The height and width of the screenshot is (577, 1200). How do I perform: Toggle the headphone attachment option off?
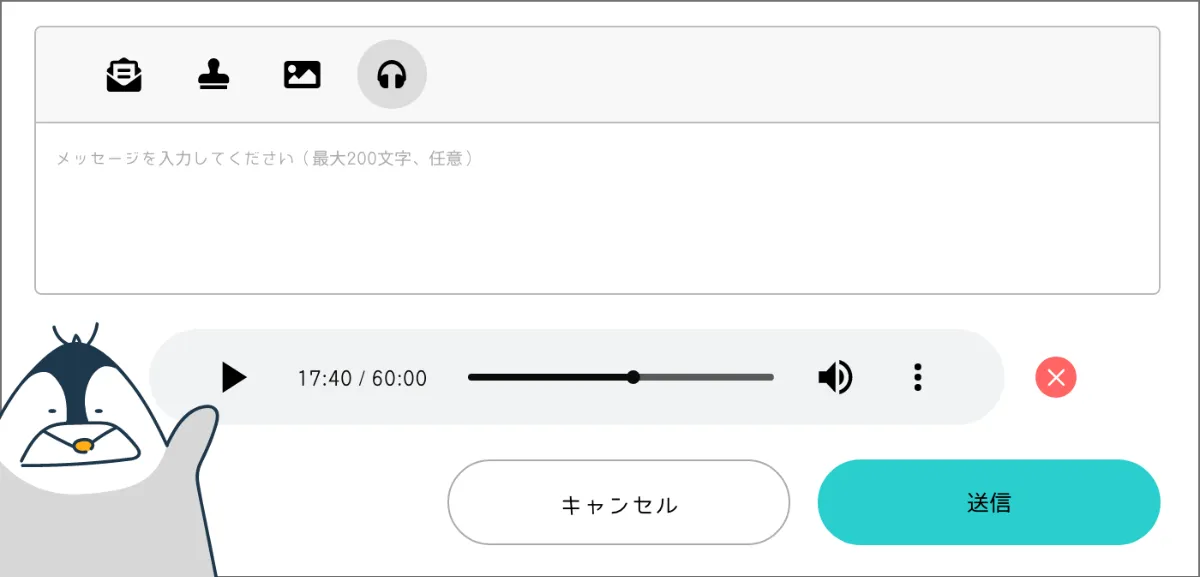click(391, 72)
